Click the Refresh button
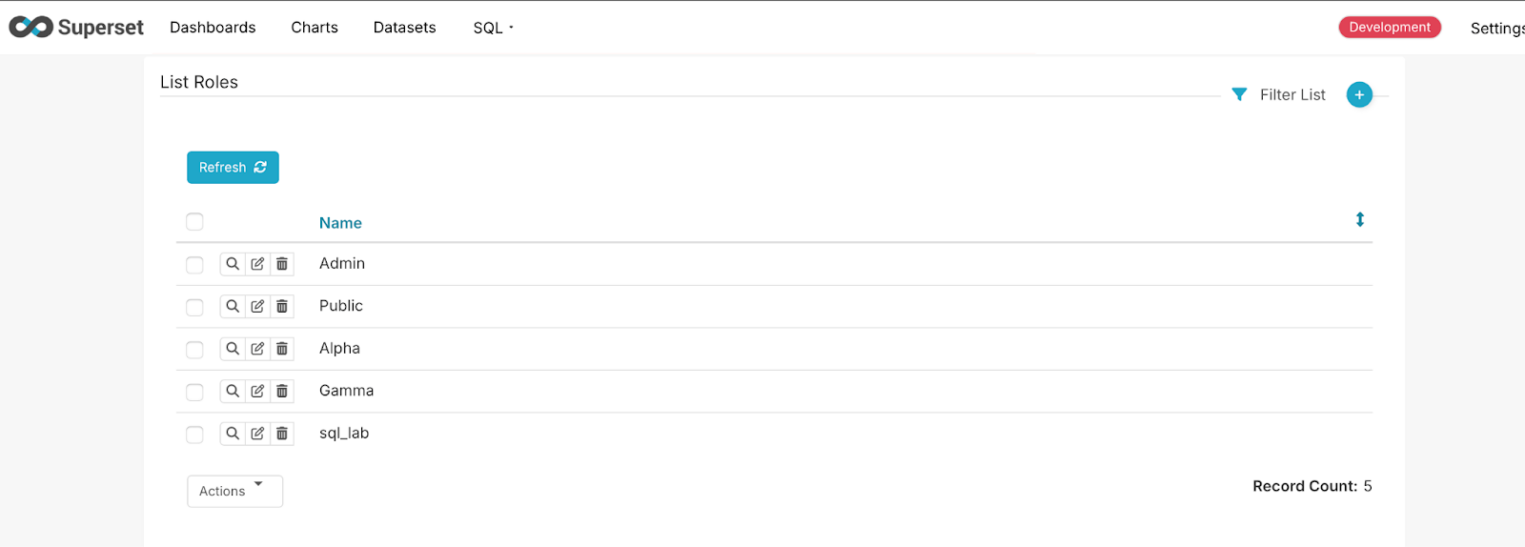Viewport: 1525px width, 547px height. click(232, 168)
